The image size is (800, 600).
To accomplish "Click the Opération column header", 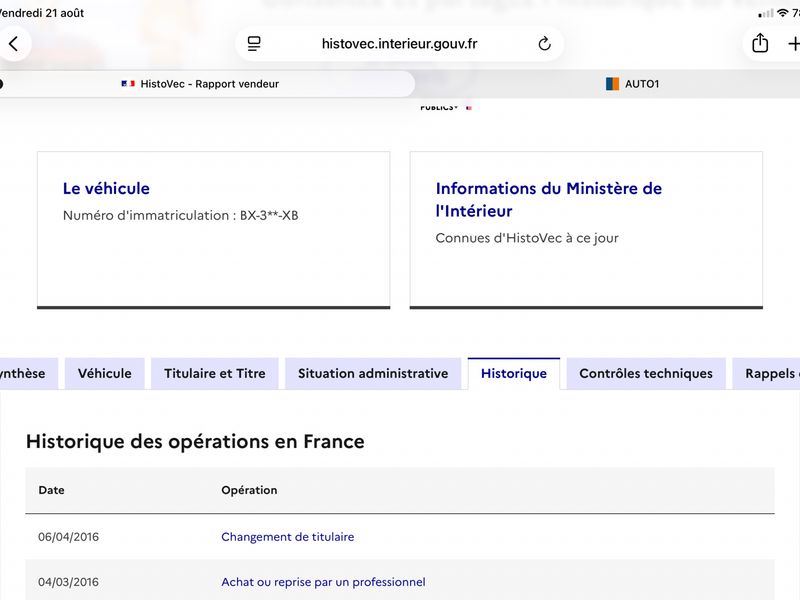I will click(x=249, y=490).
